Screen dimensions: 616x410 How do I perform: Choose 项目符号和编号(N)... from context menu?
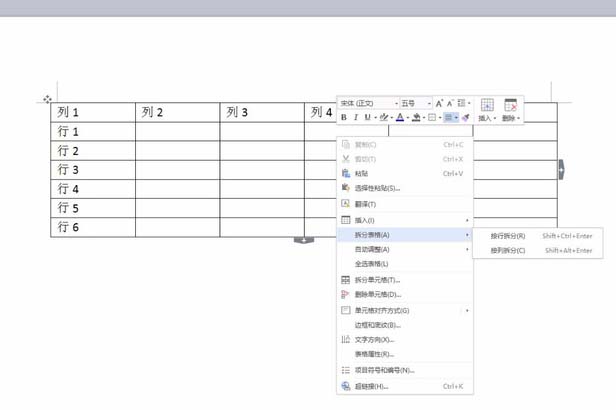pyautogui.click(x=405, y=370)
